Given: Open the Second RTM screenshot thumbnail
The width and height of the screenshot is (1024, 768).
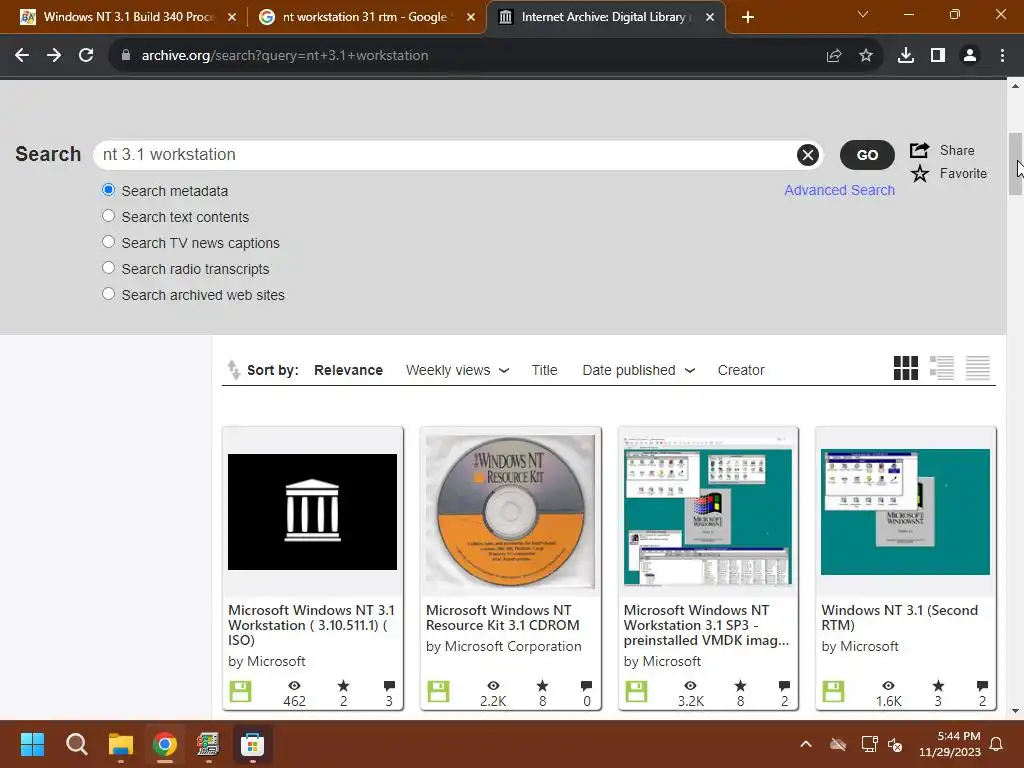Looking at the screenshot, I should [x=905, y=511].
